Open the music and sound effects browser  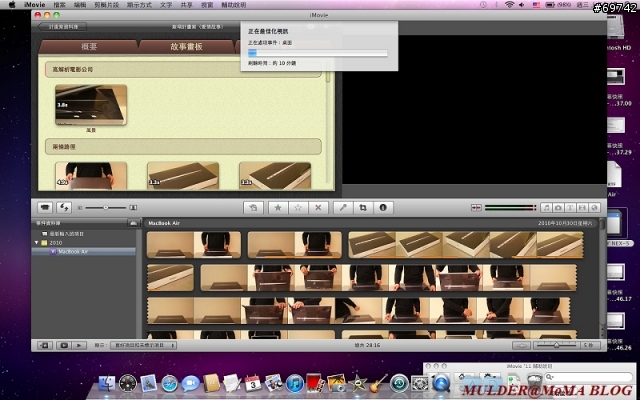click(546, 208)
